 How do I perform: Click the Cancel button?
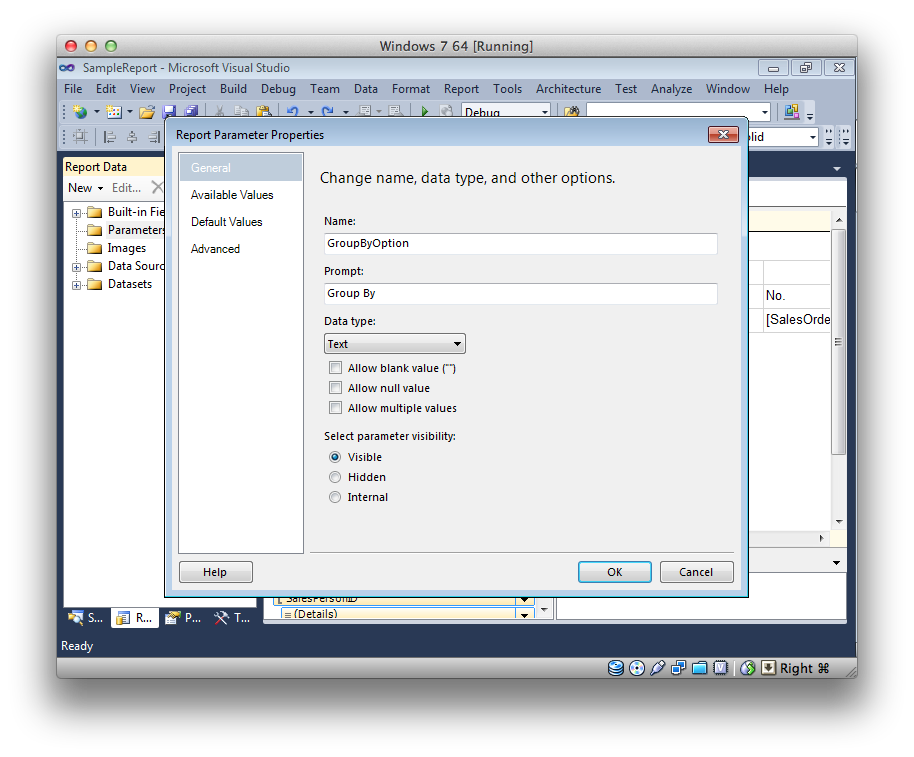click(x=696, y=572)
